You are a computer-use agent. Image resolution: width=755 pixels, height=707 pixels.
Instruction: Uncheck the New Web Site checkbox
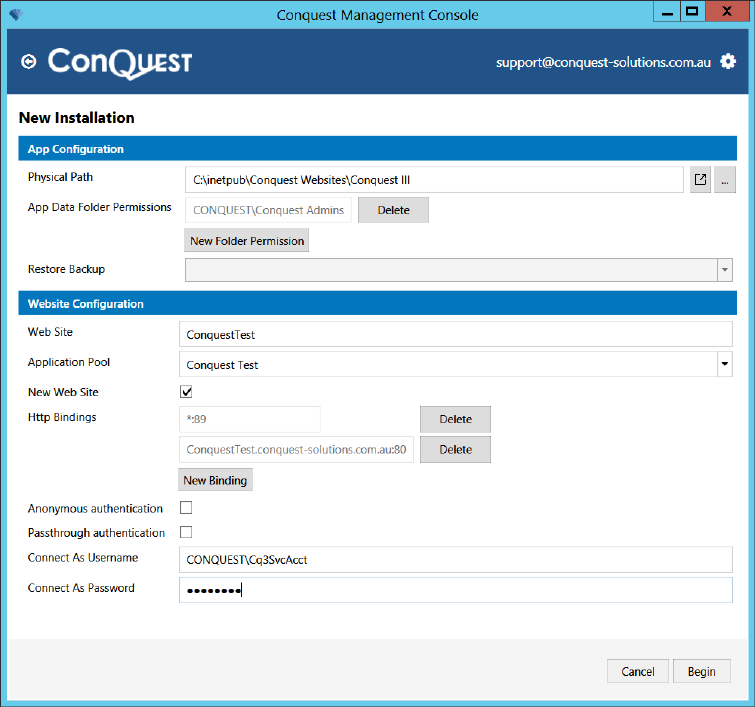[186, 392]
